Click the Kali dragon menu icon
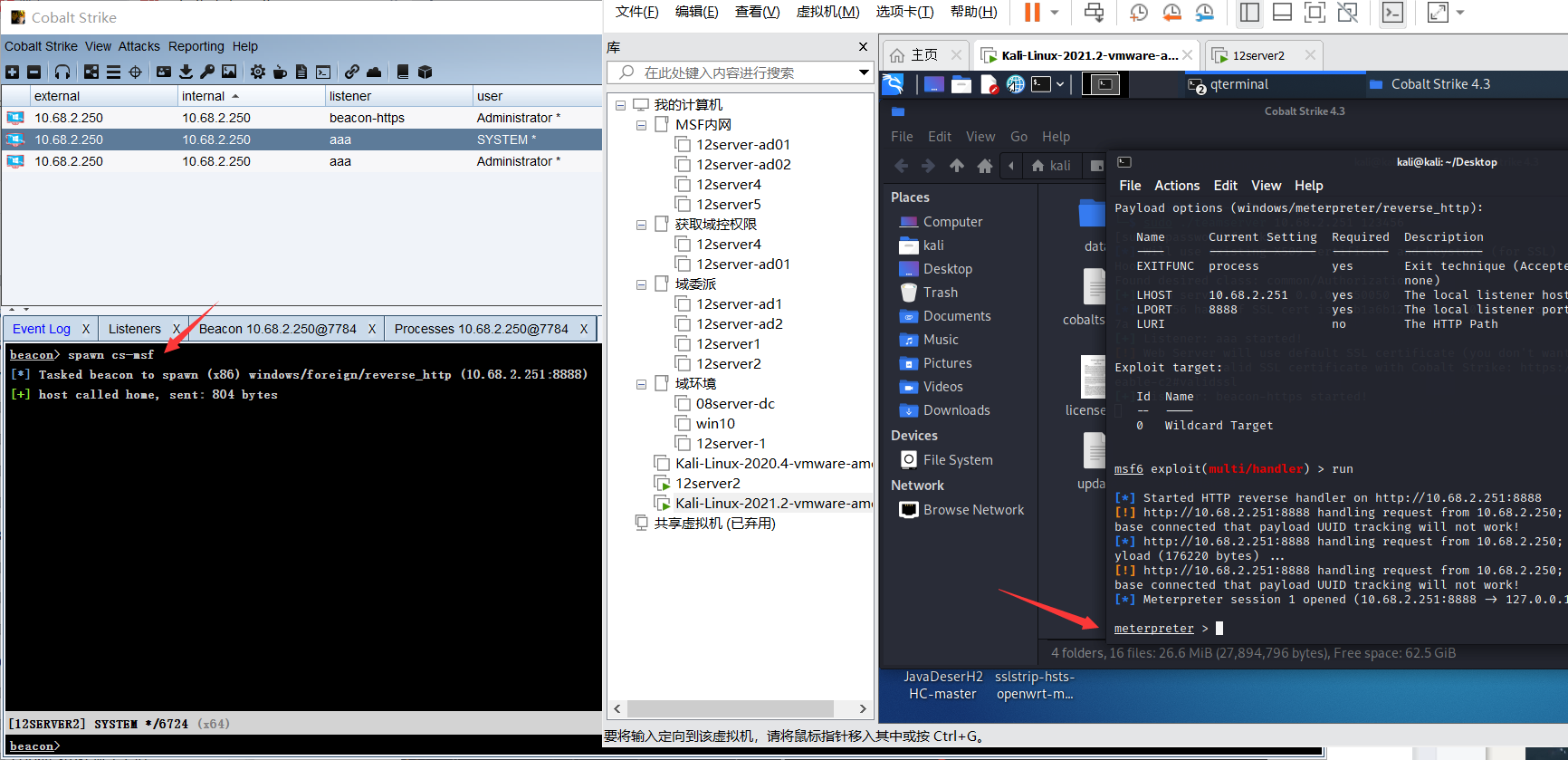Screen dimensions: 1568x760 [x=893, y=84]
